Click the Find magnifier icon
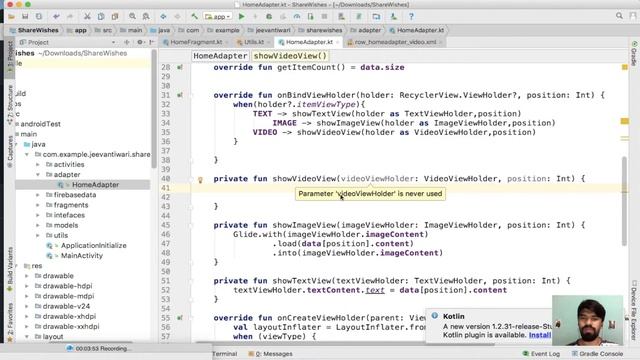This screenshot has height=360, width=640. pos(132,17)
